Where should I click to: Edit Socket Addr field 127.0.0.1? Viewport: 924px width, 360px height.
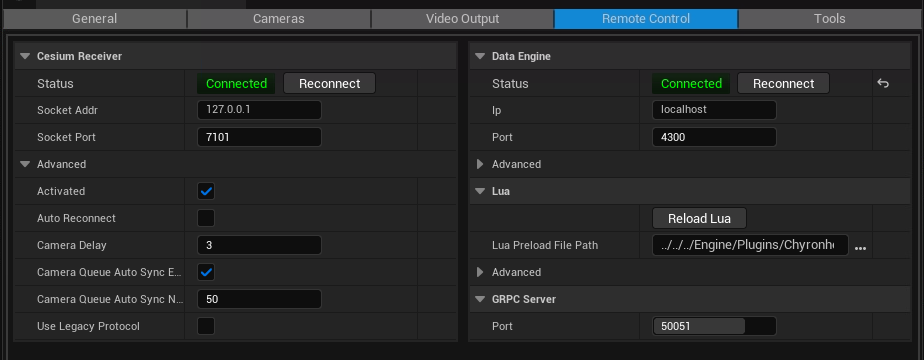pyautogui.click(x=259, y=110)
